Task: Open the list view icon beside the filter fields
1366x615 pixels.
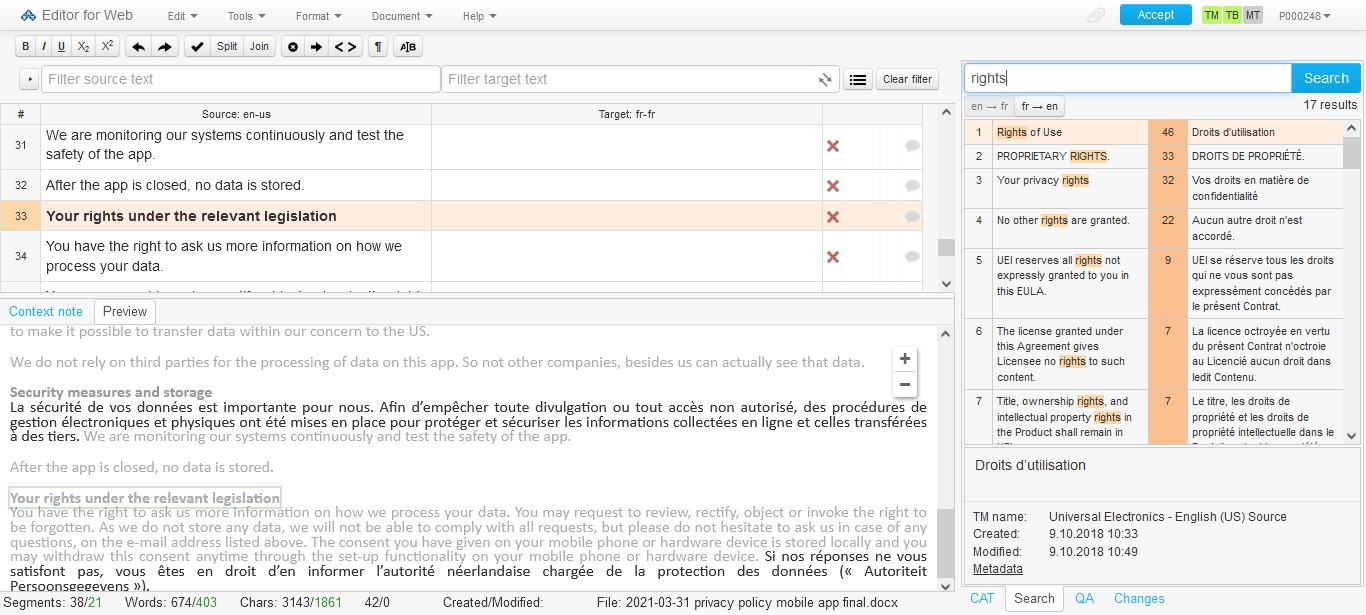Action: [857, 79]
